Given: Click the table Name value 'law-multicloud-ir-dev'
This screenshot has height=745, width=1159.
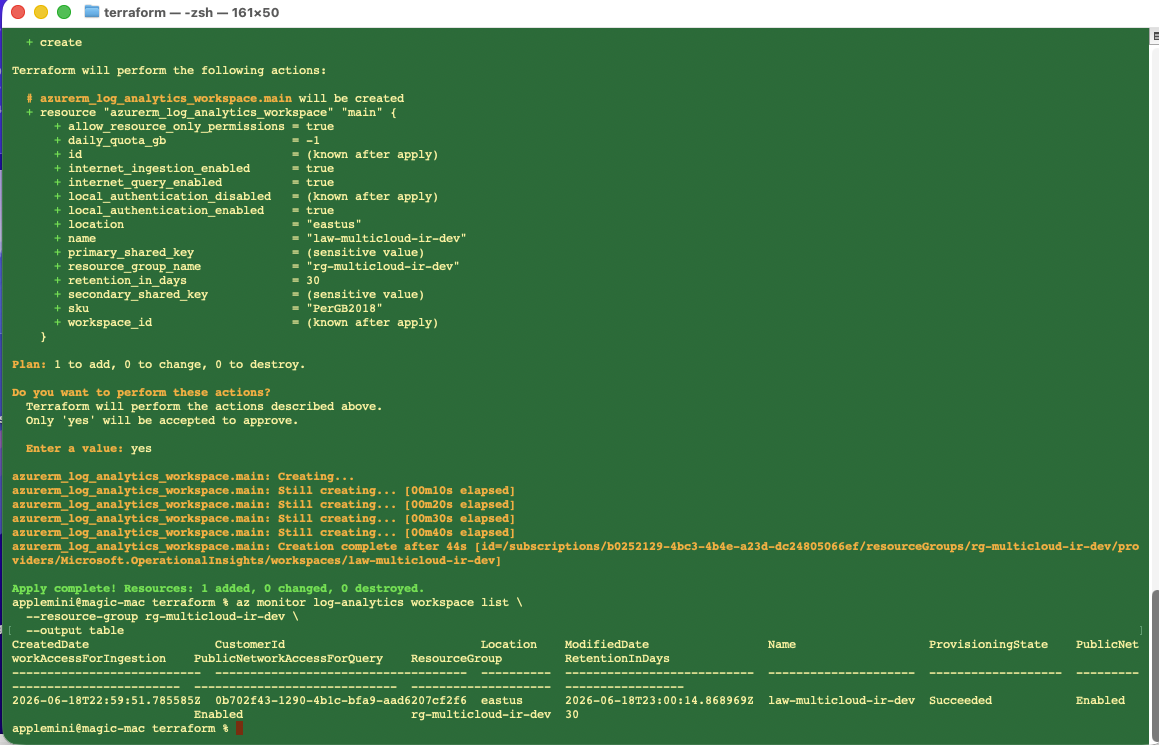Looking at the screenshot, I should pos(841,701).
